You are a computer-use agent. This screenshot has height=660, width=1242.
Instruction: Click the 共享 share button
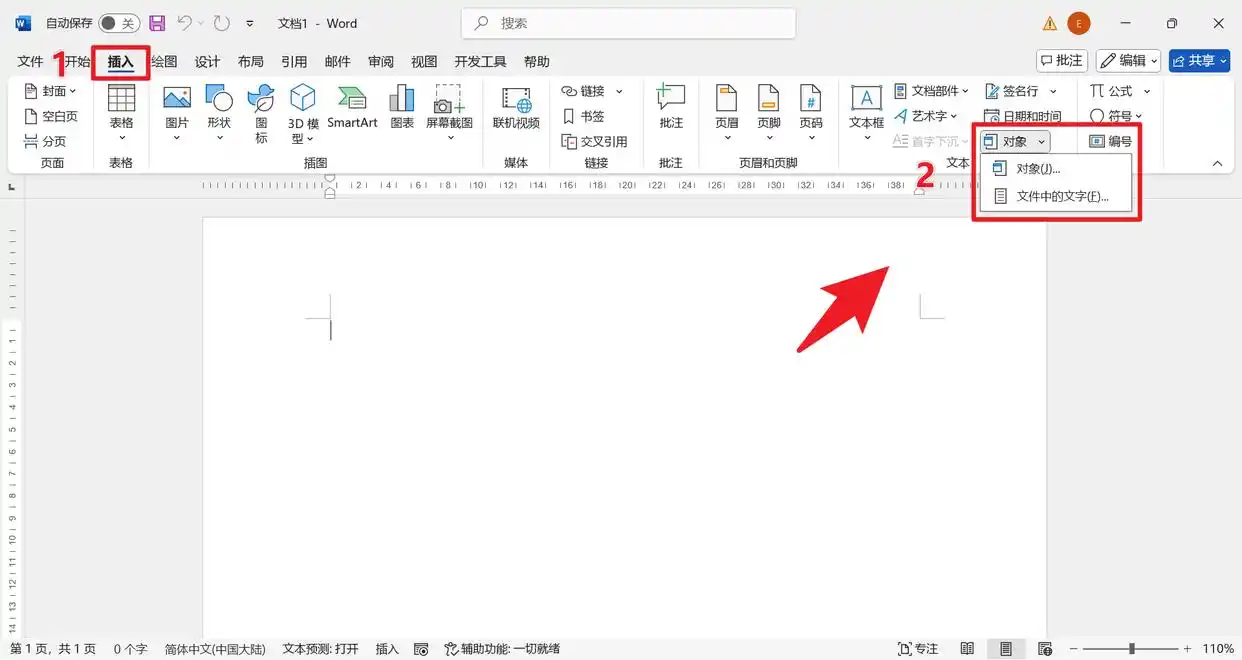point(1198,60)
